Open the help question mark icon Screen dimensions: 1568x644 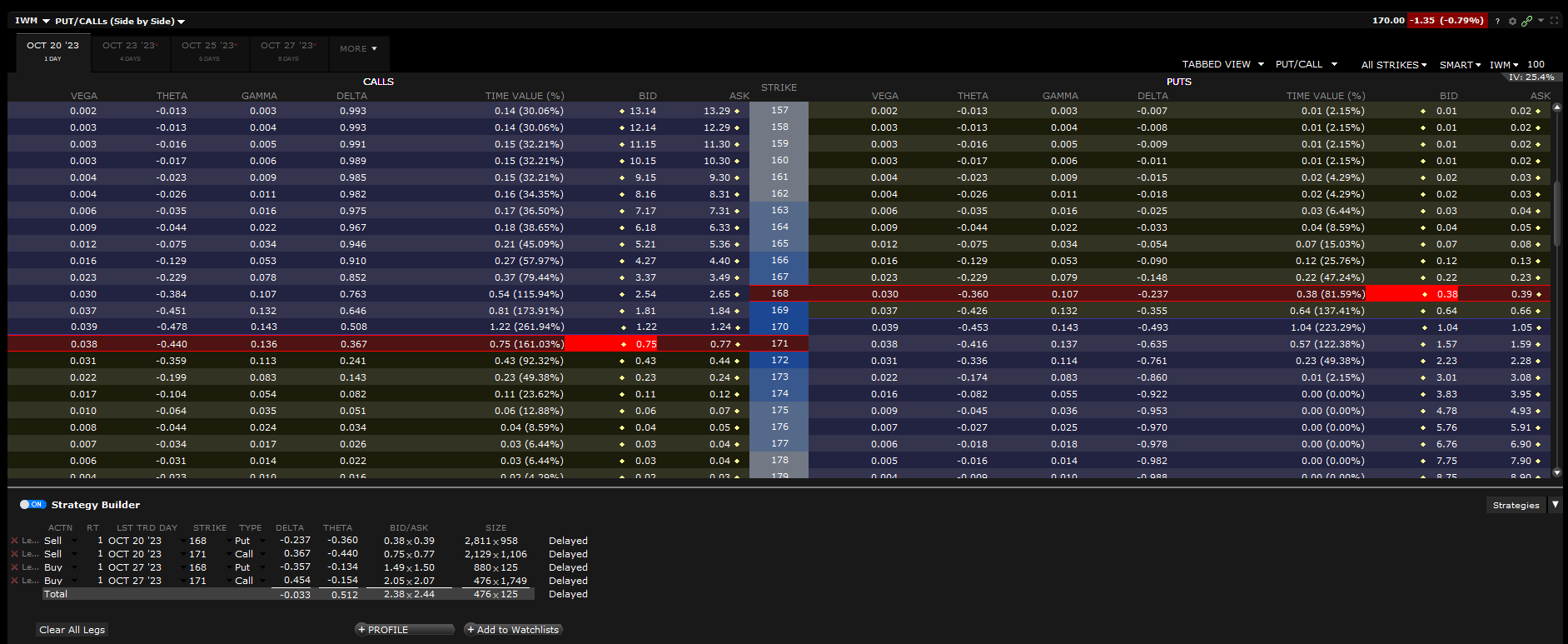[x=1497, y=21]
